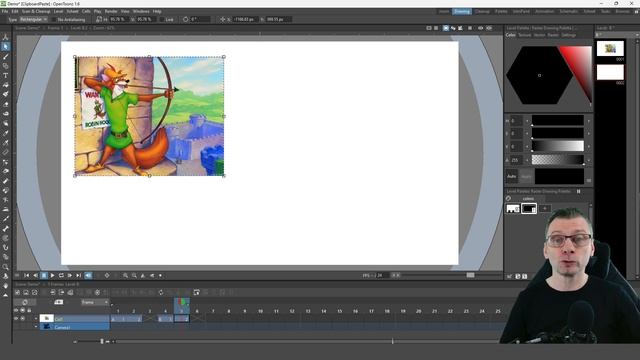
Task: Switch to the Browser room tab
Action: (x=622, y=11)
